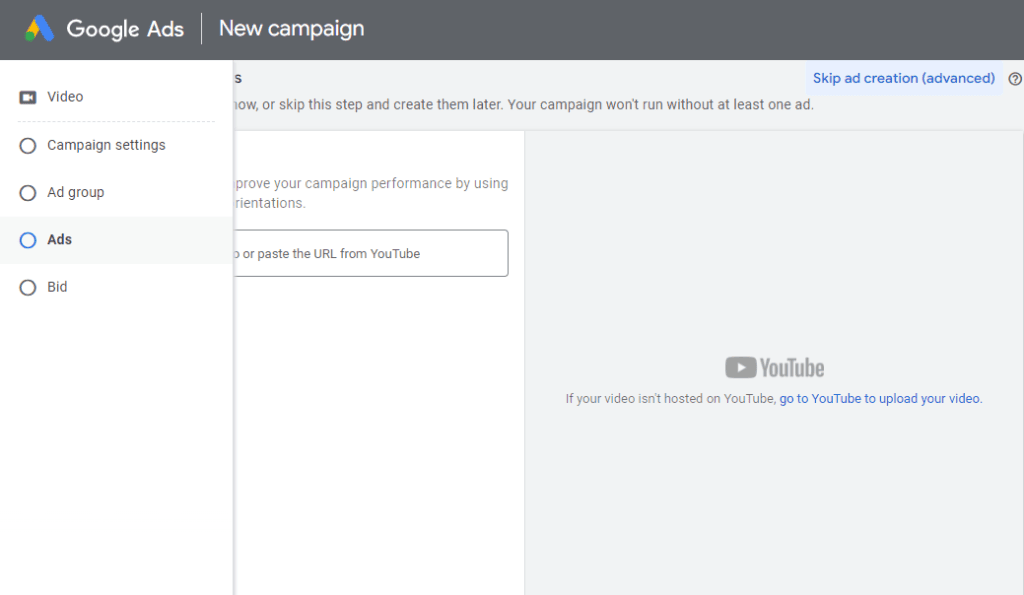Open the Video item label in sidebar

pyautogui.click(x=65, y=97)
